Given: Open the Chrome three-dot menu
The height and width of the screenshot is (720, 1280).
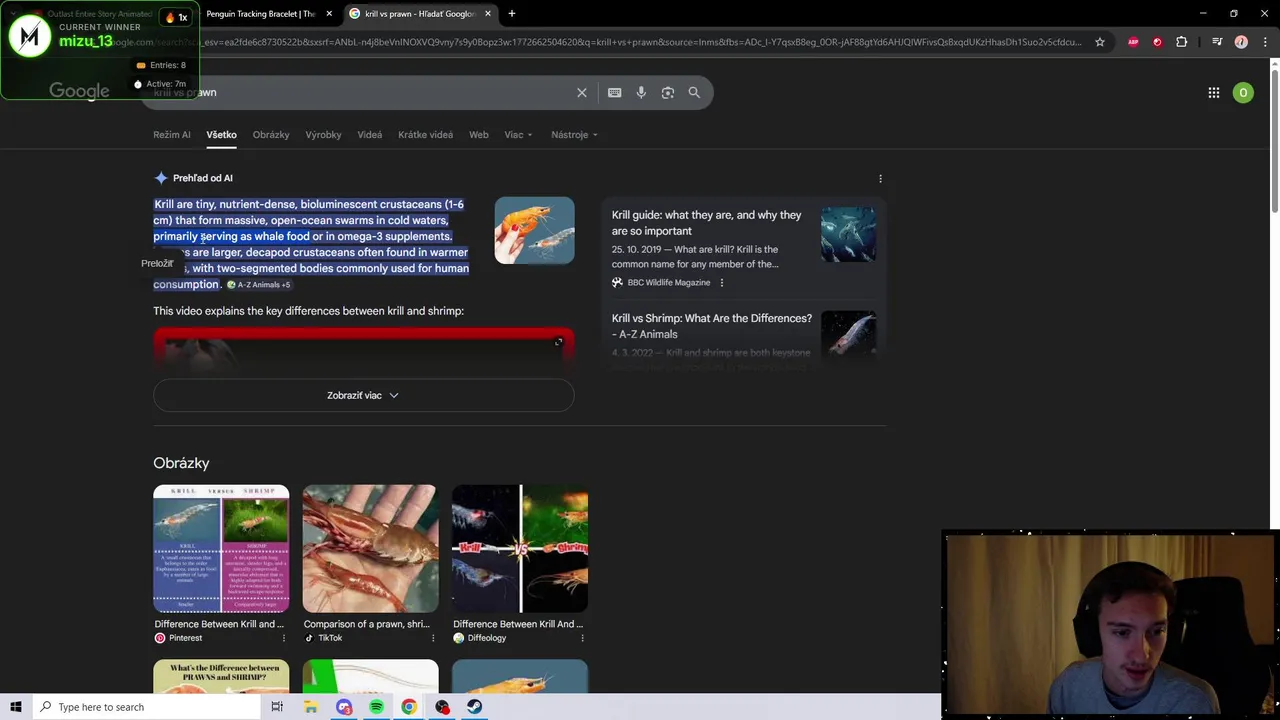Looking at the screenshot, I should 1265,42.
